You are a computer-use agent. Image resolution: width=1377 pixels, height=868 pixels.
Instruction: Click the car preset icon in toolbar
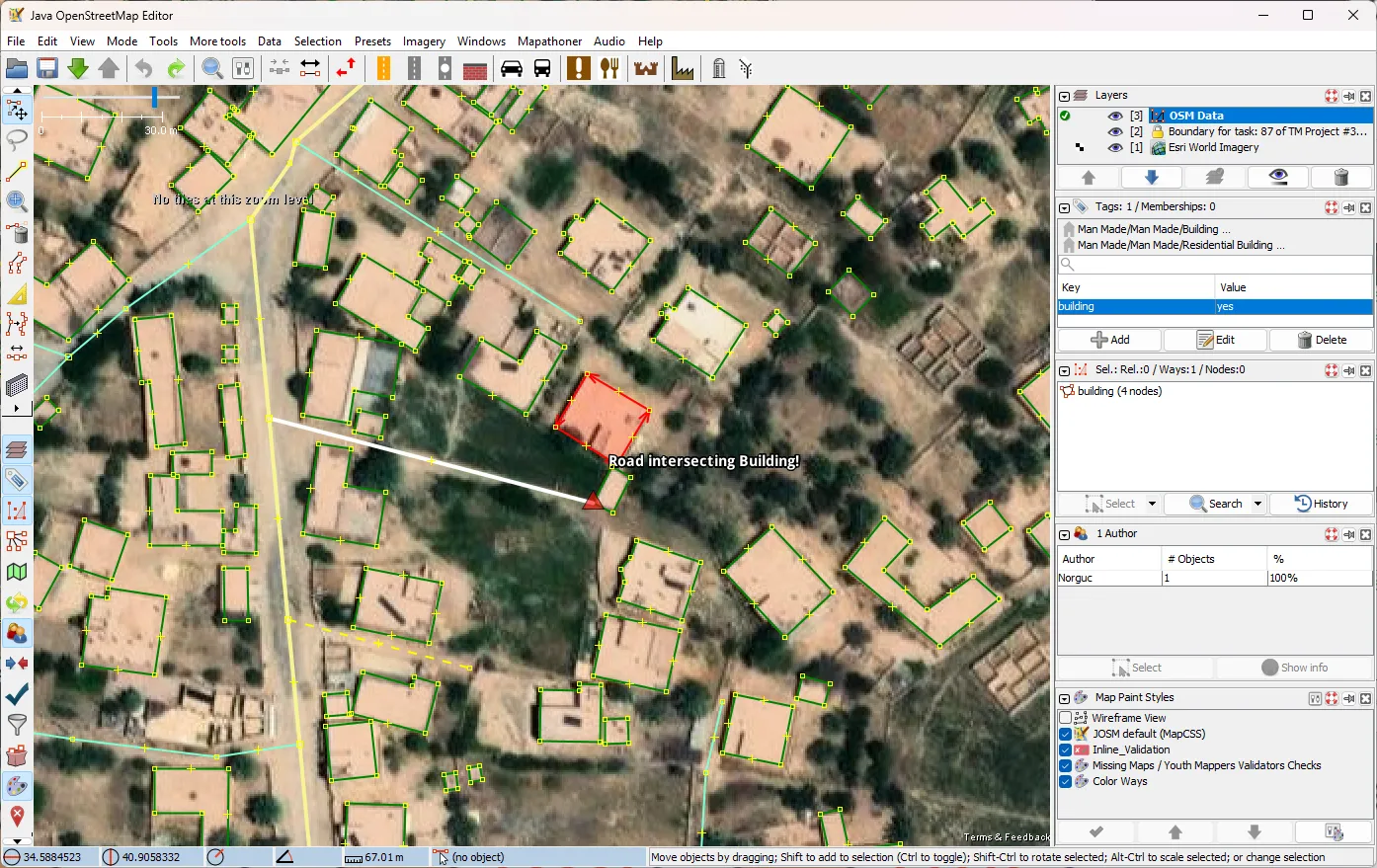(512, 68)
